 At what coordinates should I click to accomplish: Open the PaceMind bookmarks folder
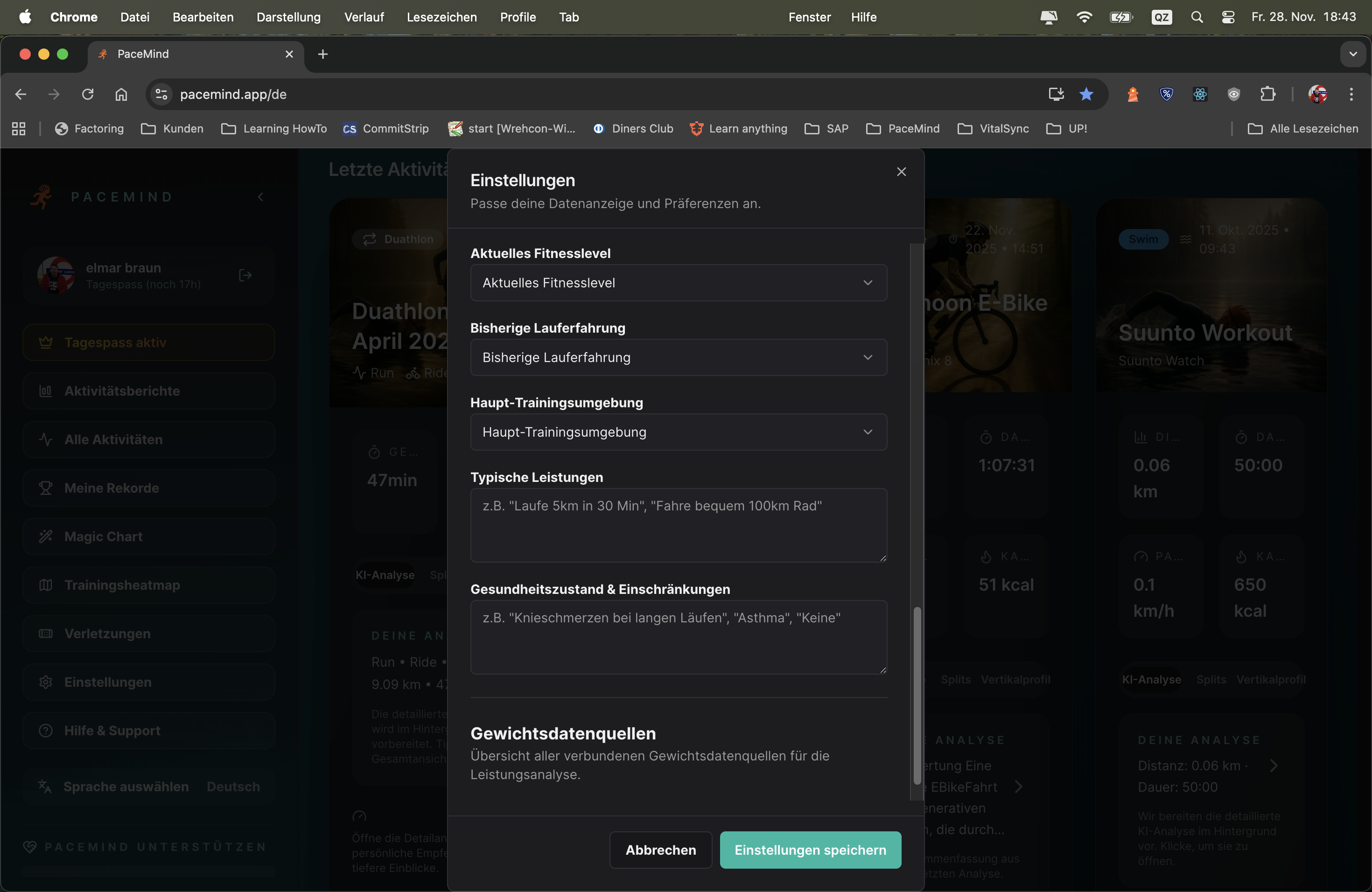[x=903, y=128]
